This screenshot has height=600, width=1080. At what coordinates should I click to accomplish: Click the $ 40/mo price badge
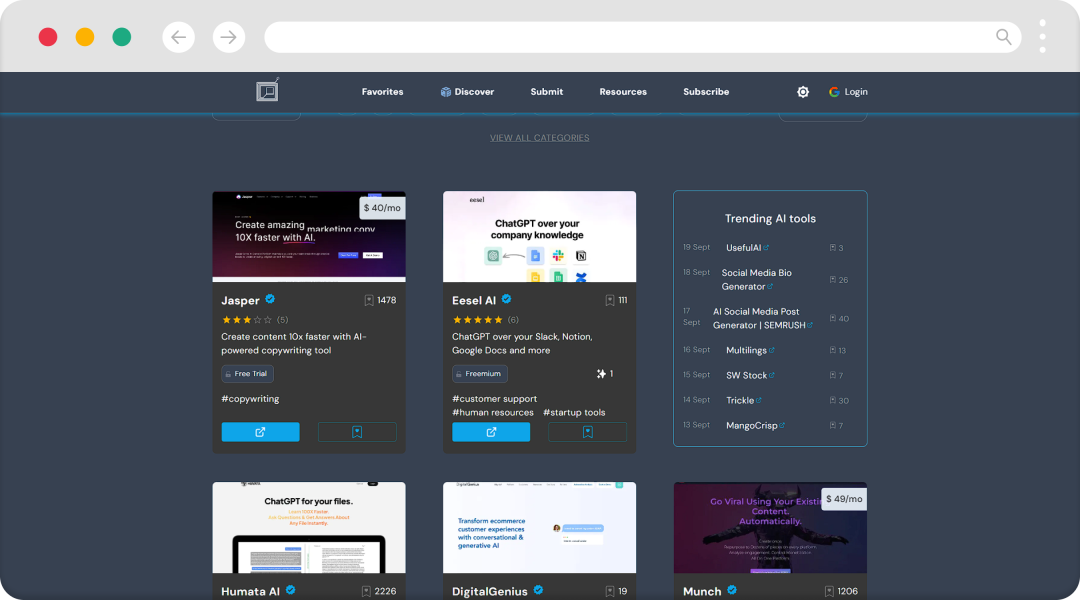(x=382, y=207)
